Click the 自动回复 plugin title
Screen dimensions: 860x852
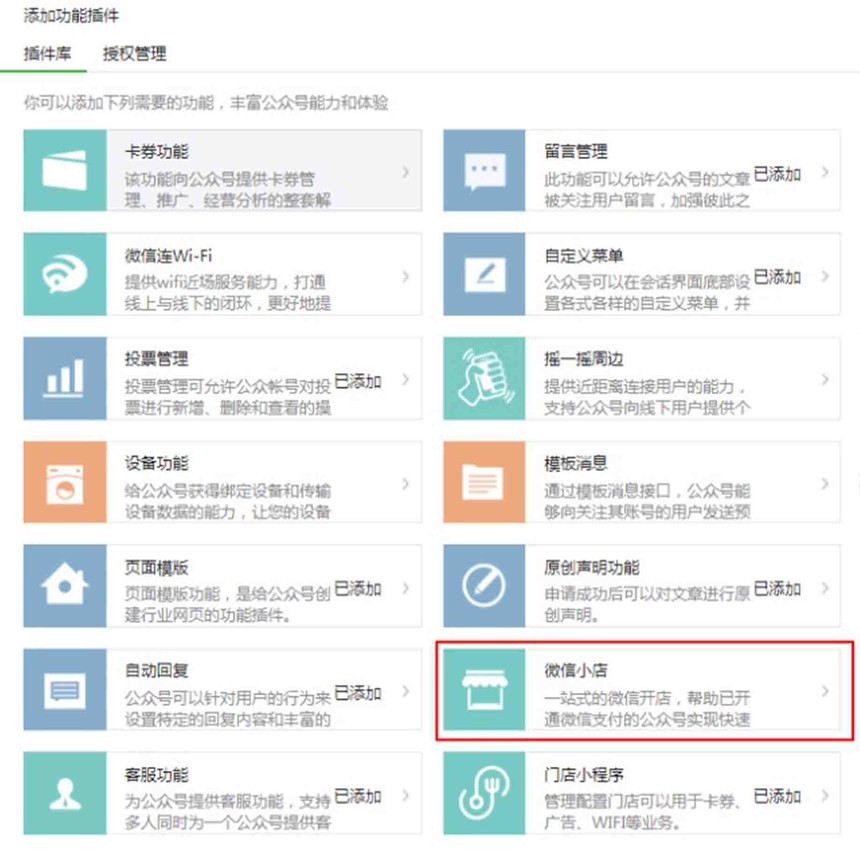point(157,670)
